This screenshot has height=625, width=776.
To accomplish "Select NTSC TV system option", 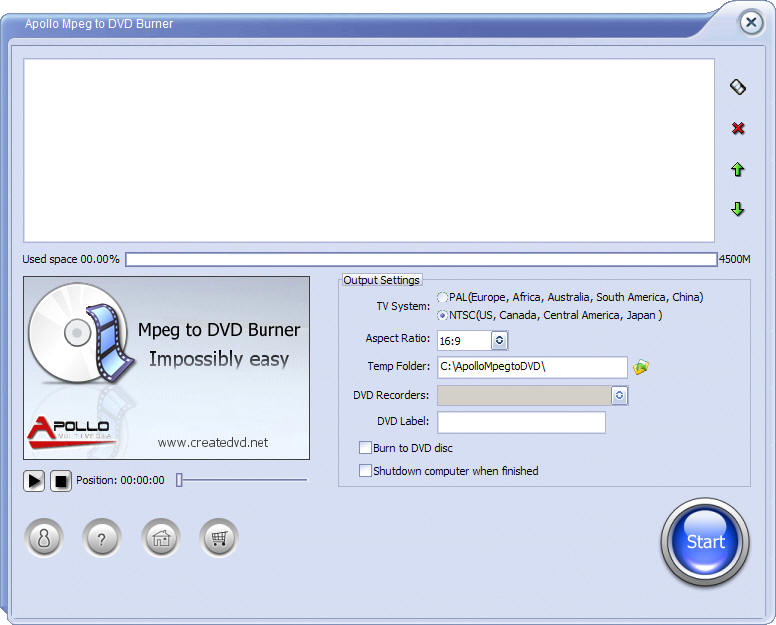I will click(x=443, y=316).
